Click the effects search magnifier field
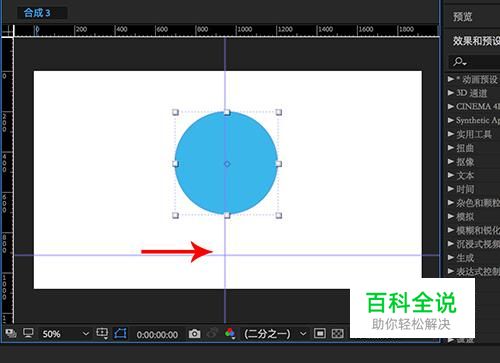 [474, 62]
